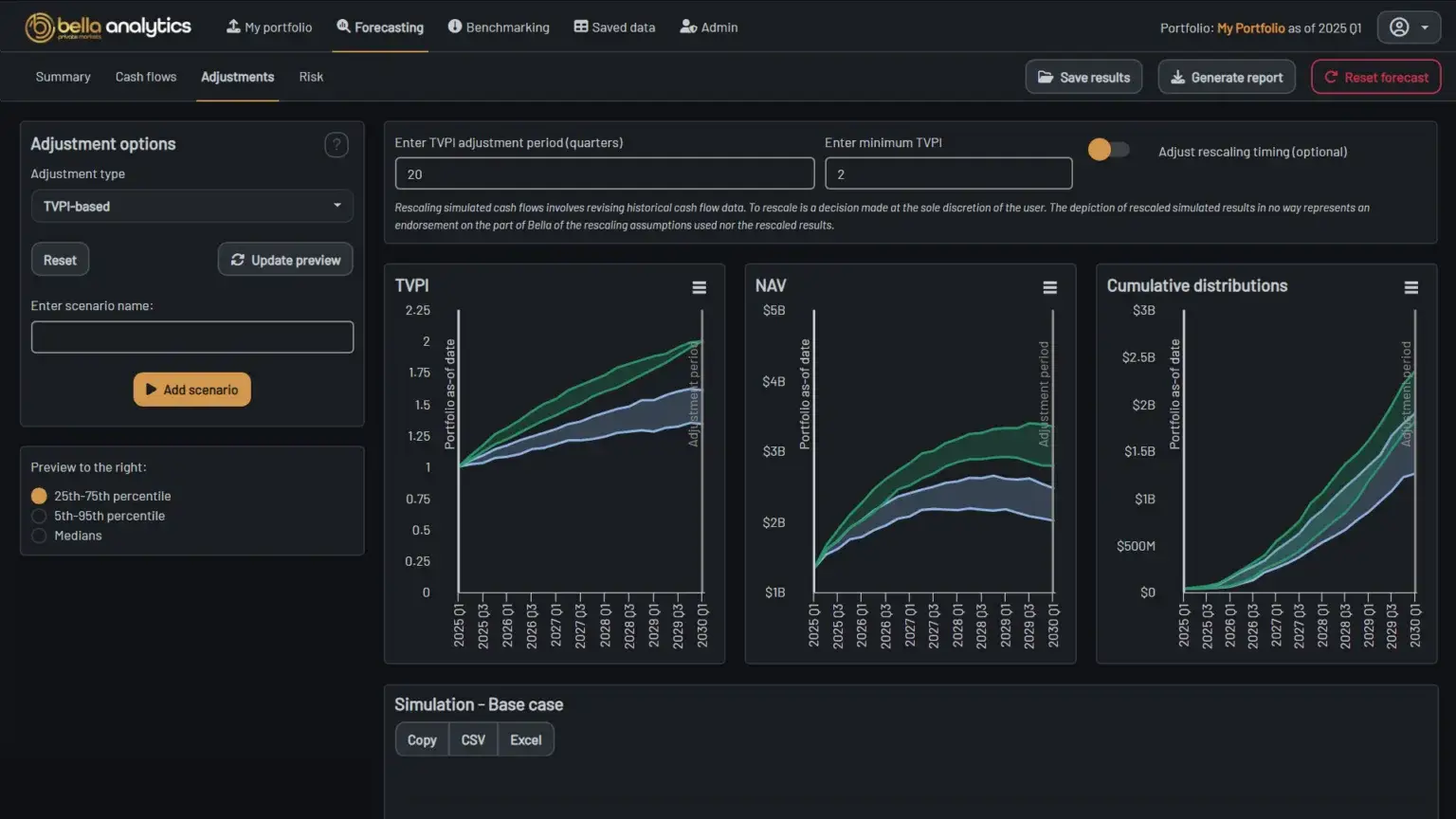Screen dimensions: 1456x819
Task: Click the TVPI adjustment period input field
Action: (605, 173)
